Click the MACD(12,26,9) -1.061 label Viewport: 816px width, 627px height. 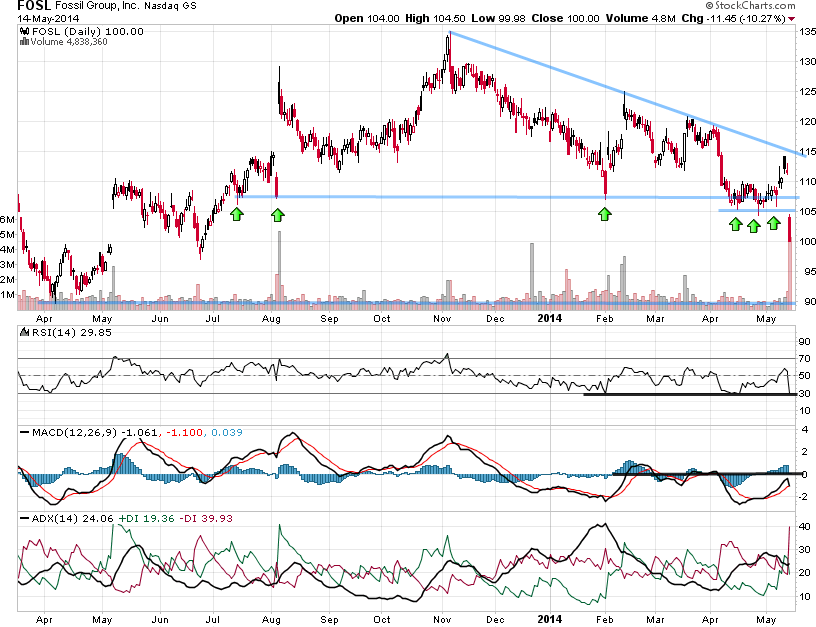pos(95,432)
